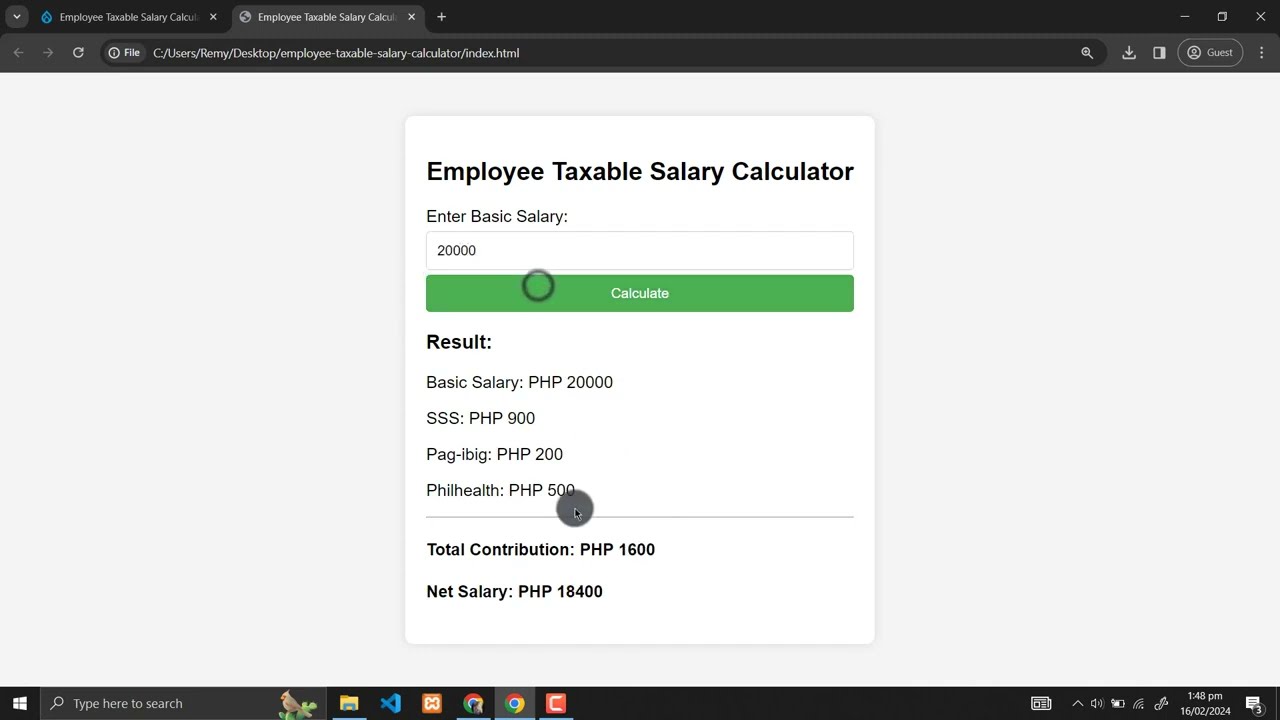Reload the page
1280x720 pixels.
pos(78,53)
